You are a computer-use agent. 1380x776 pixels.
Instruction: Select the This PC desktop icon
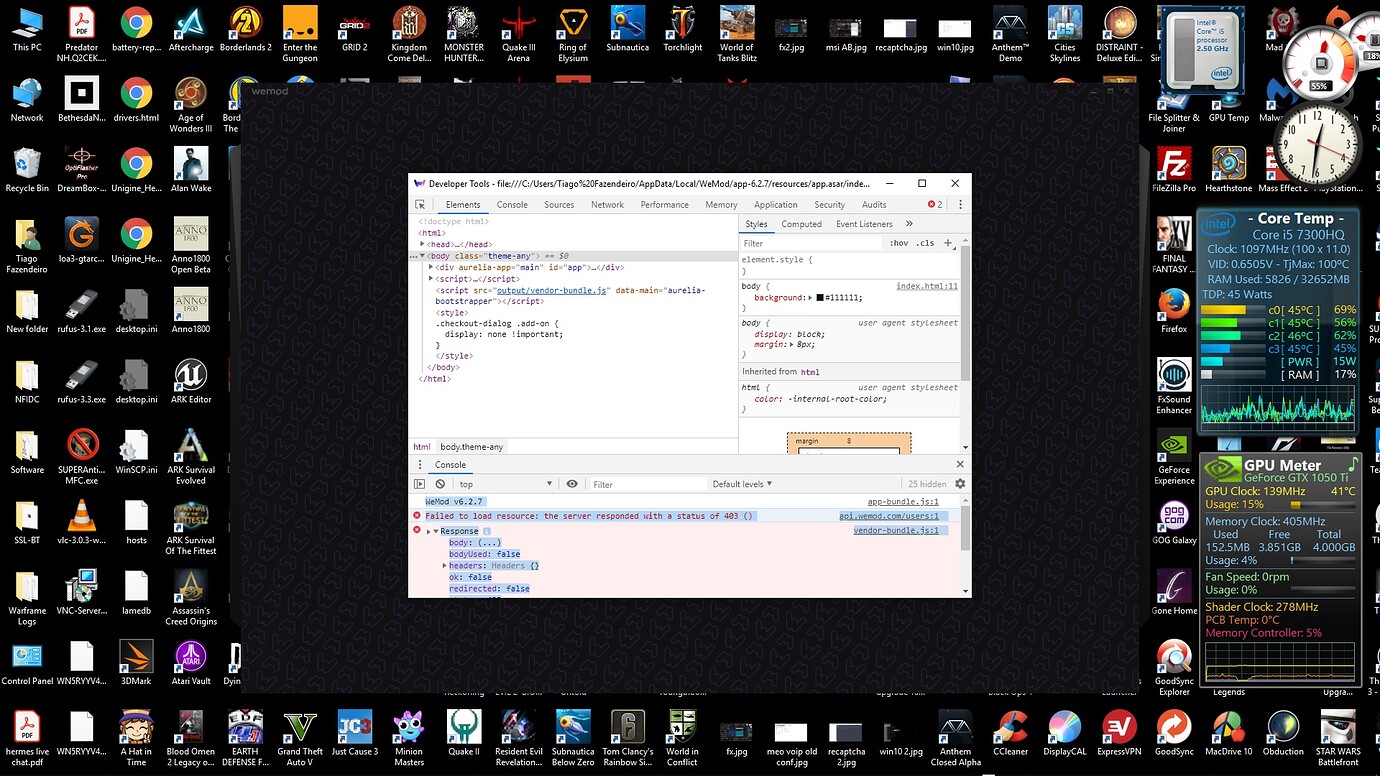coord(27,30)
